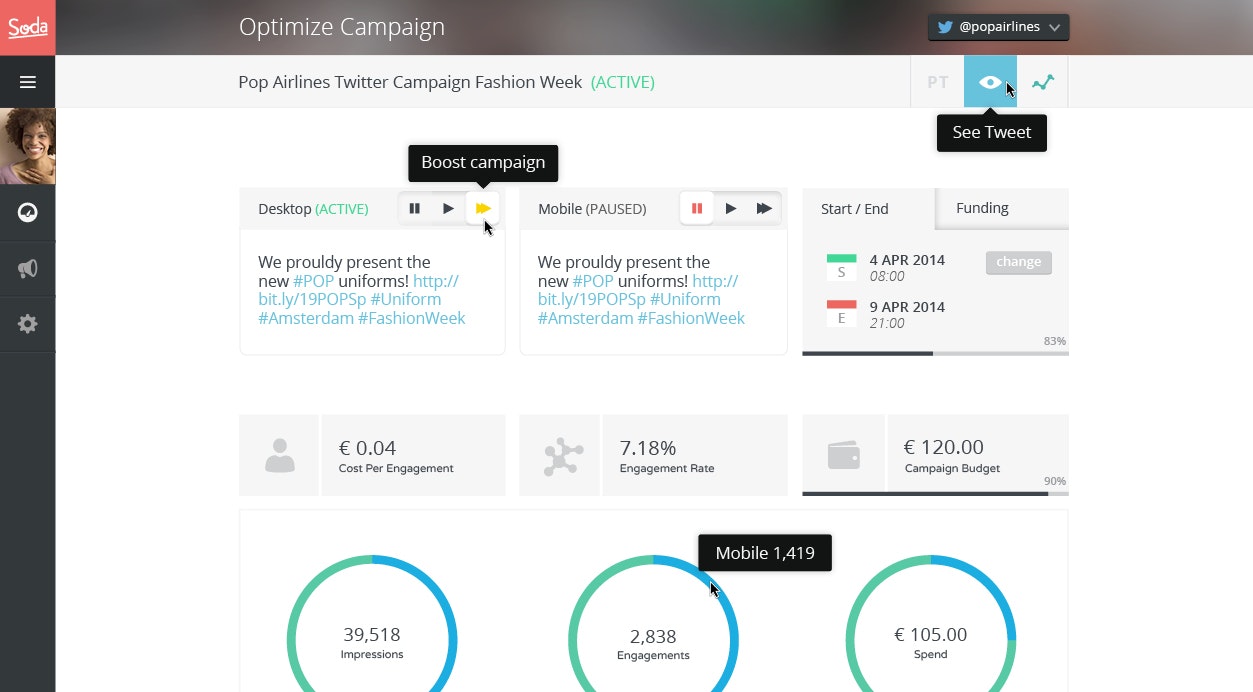
Task: Open the campaigns megaphone sidebar icon
Action: pos(28,268)
